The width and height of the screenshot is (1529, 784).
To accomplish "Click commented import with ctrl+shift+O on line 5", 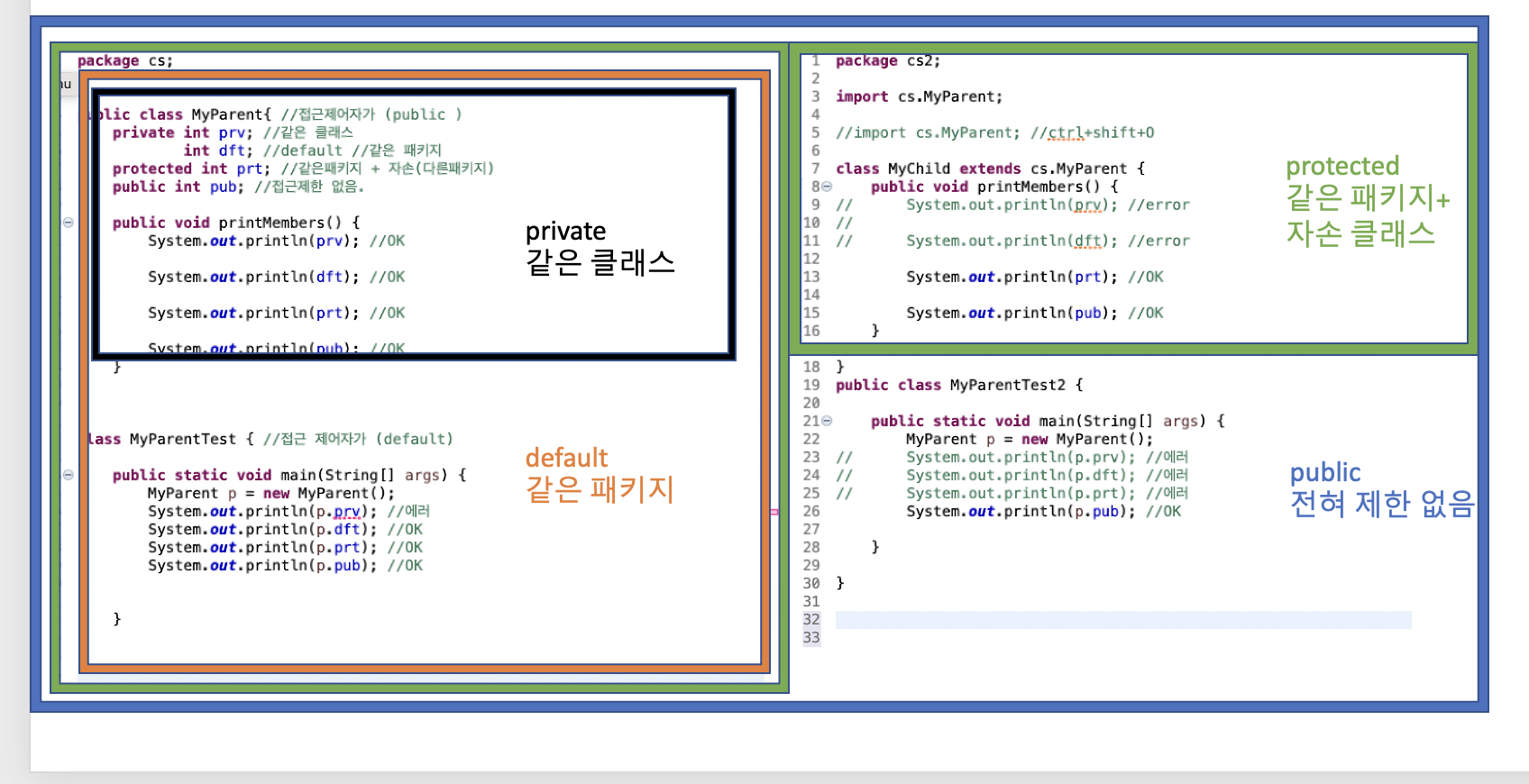I will click(994, 132).
